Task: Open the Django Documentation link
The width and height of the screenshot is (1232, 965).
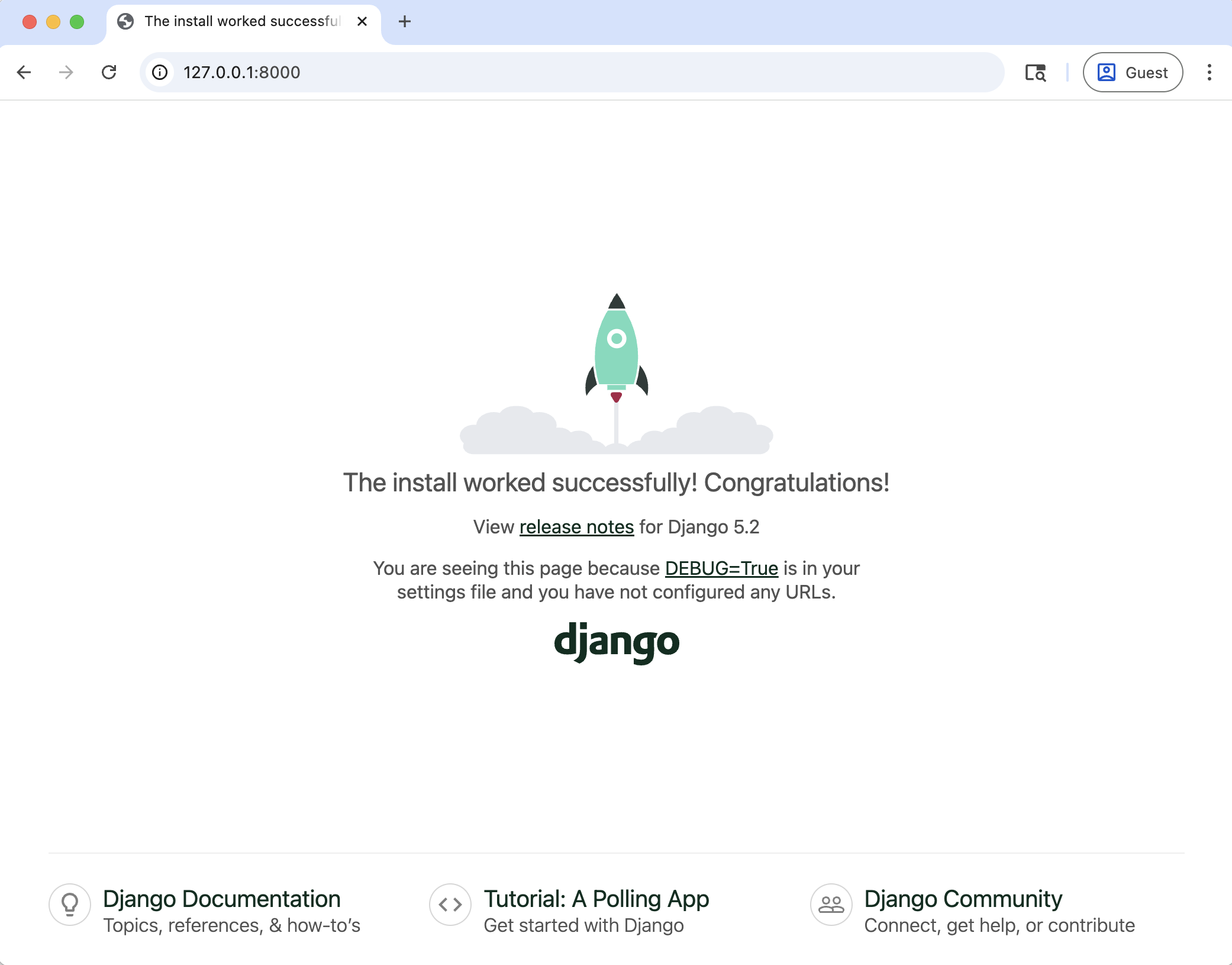Action: point(221,899)
